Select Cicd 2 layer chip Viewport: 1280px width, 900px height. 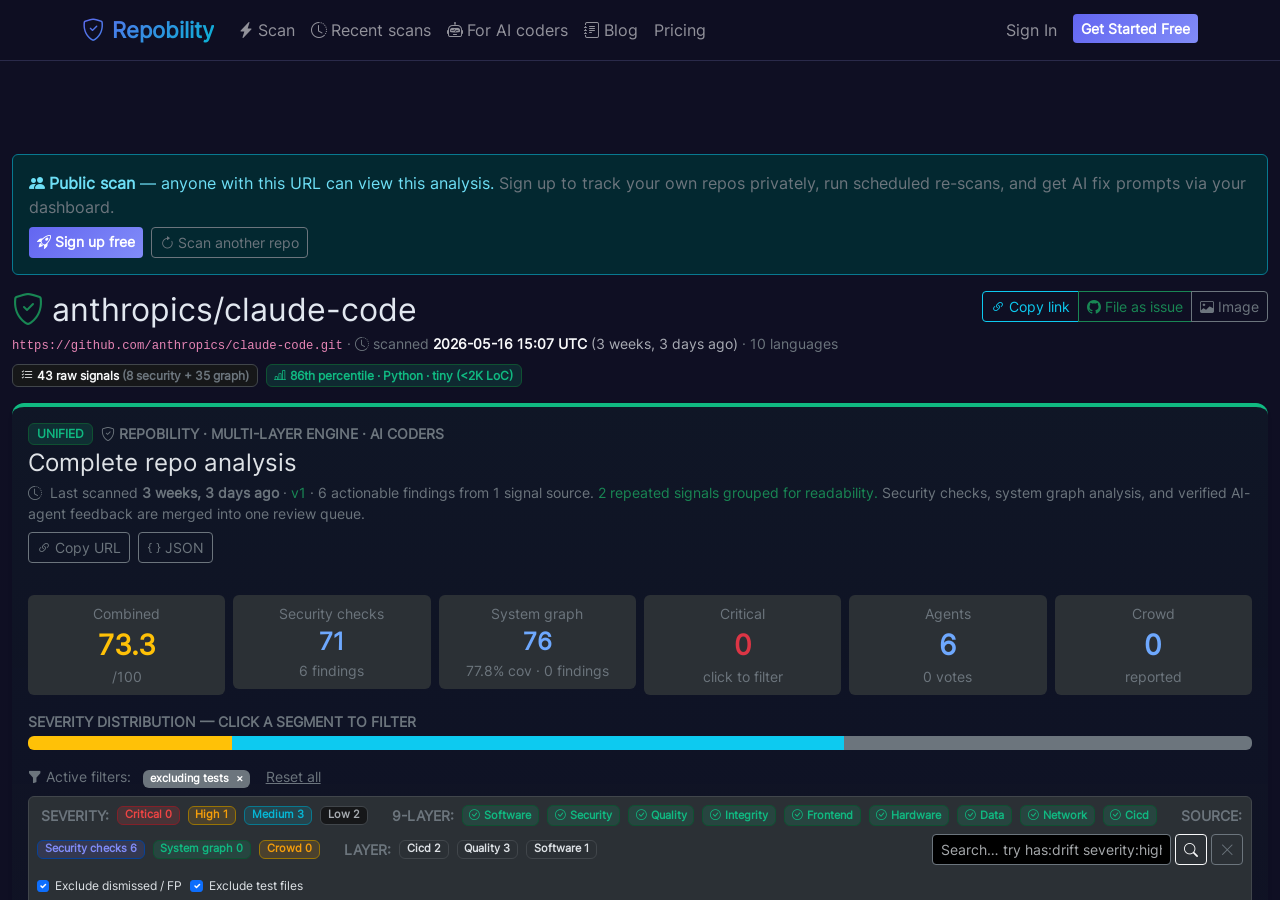424,849
